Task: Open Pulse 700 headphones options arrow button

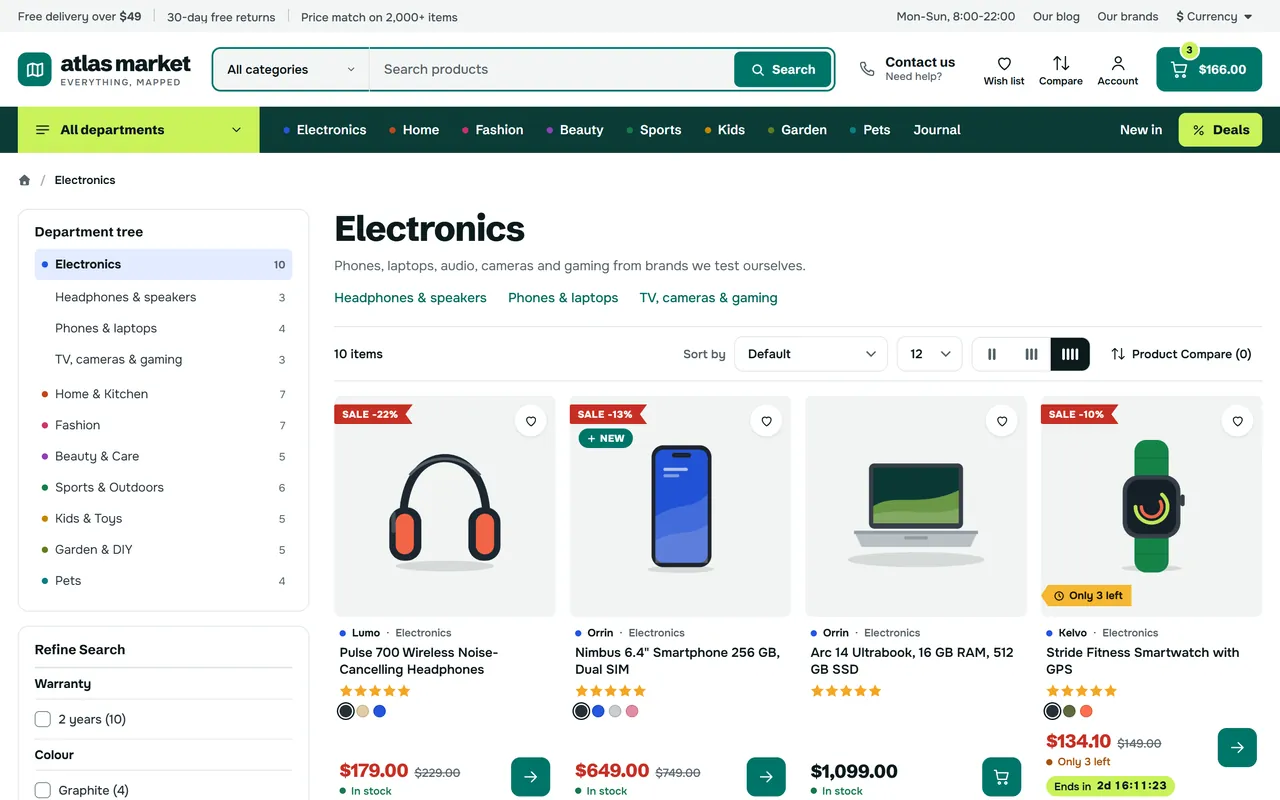Action: coord(531,777)
